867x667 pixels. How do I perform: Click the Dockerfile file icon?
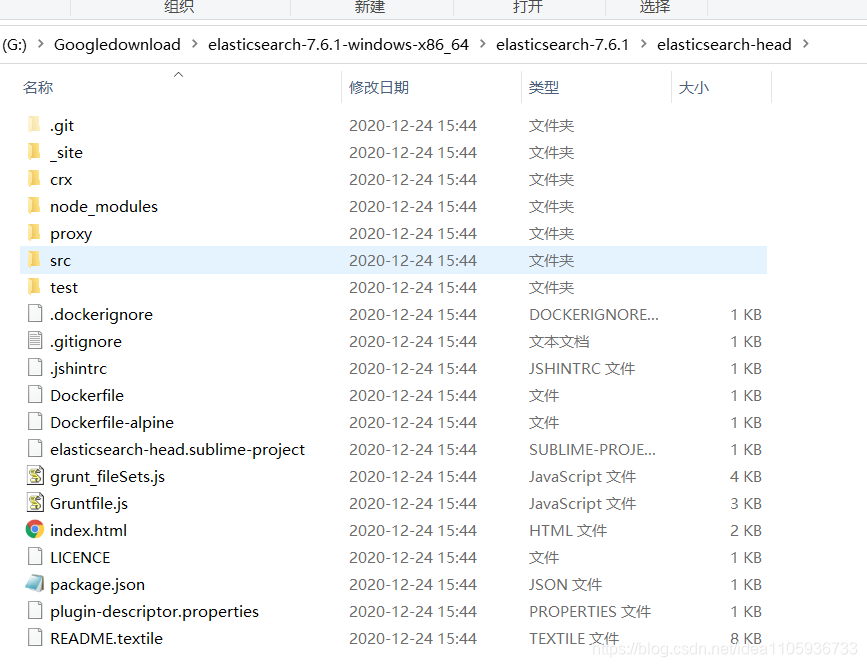35,395
